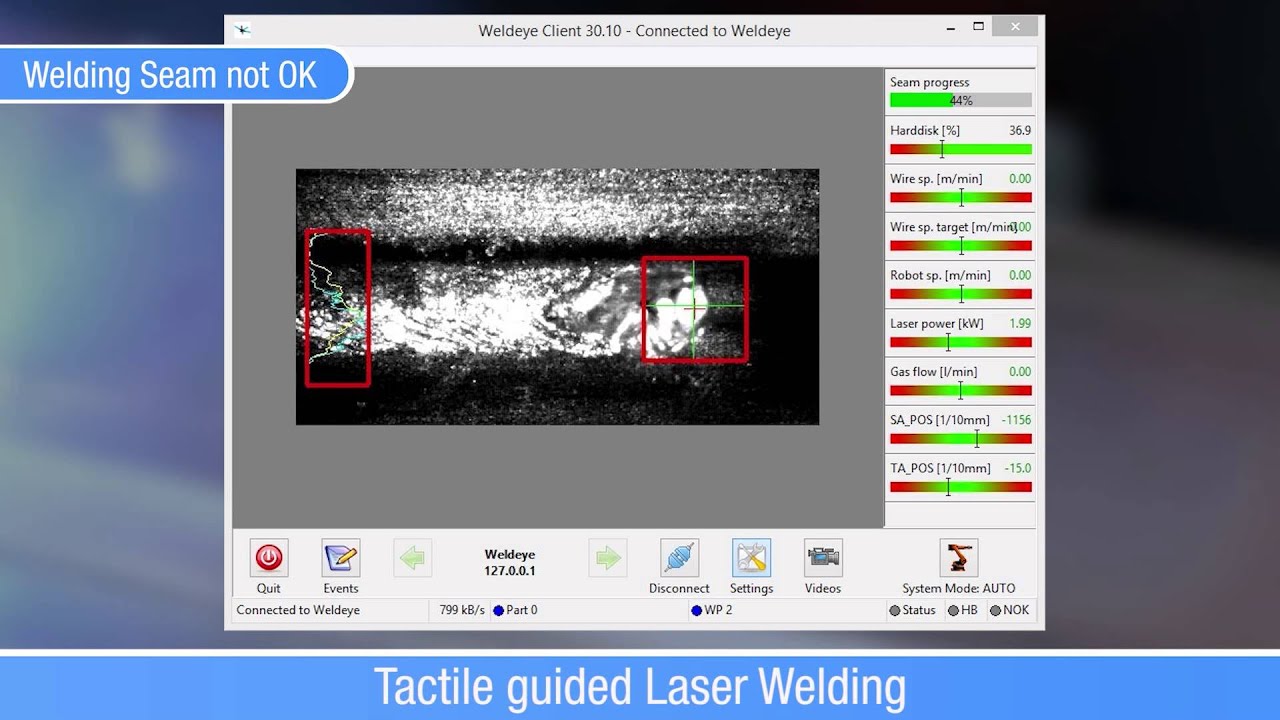Click the Seam progress 44% bar
This screenshot has width=1280, height=720.
coord(961,100)
